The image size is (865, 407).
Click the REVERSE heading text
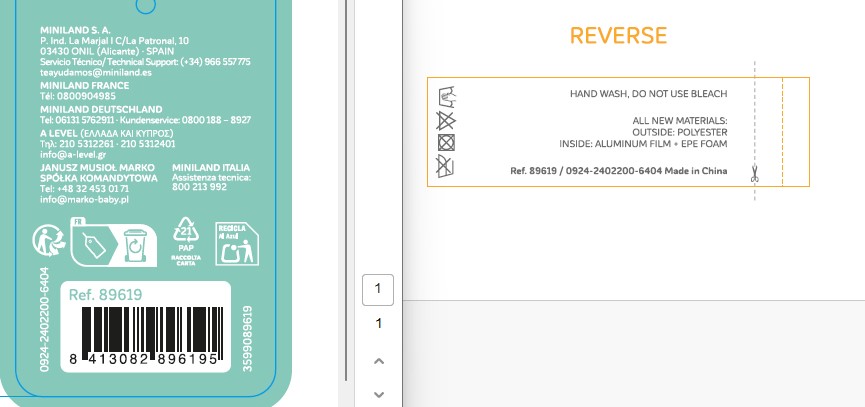point(617,36)
